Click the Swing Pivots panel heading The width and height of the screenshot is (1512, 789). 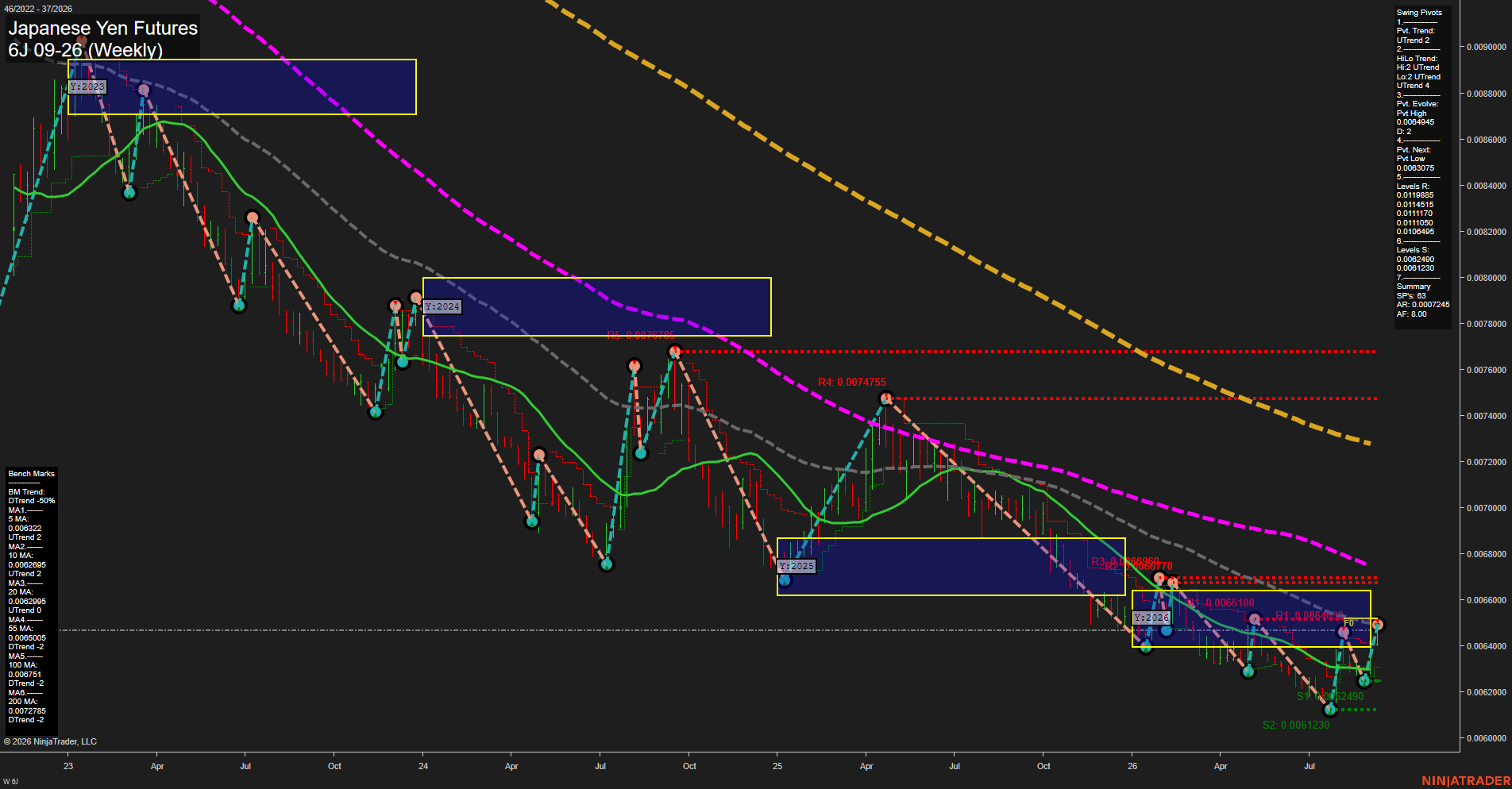point(1419,13)
